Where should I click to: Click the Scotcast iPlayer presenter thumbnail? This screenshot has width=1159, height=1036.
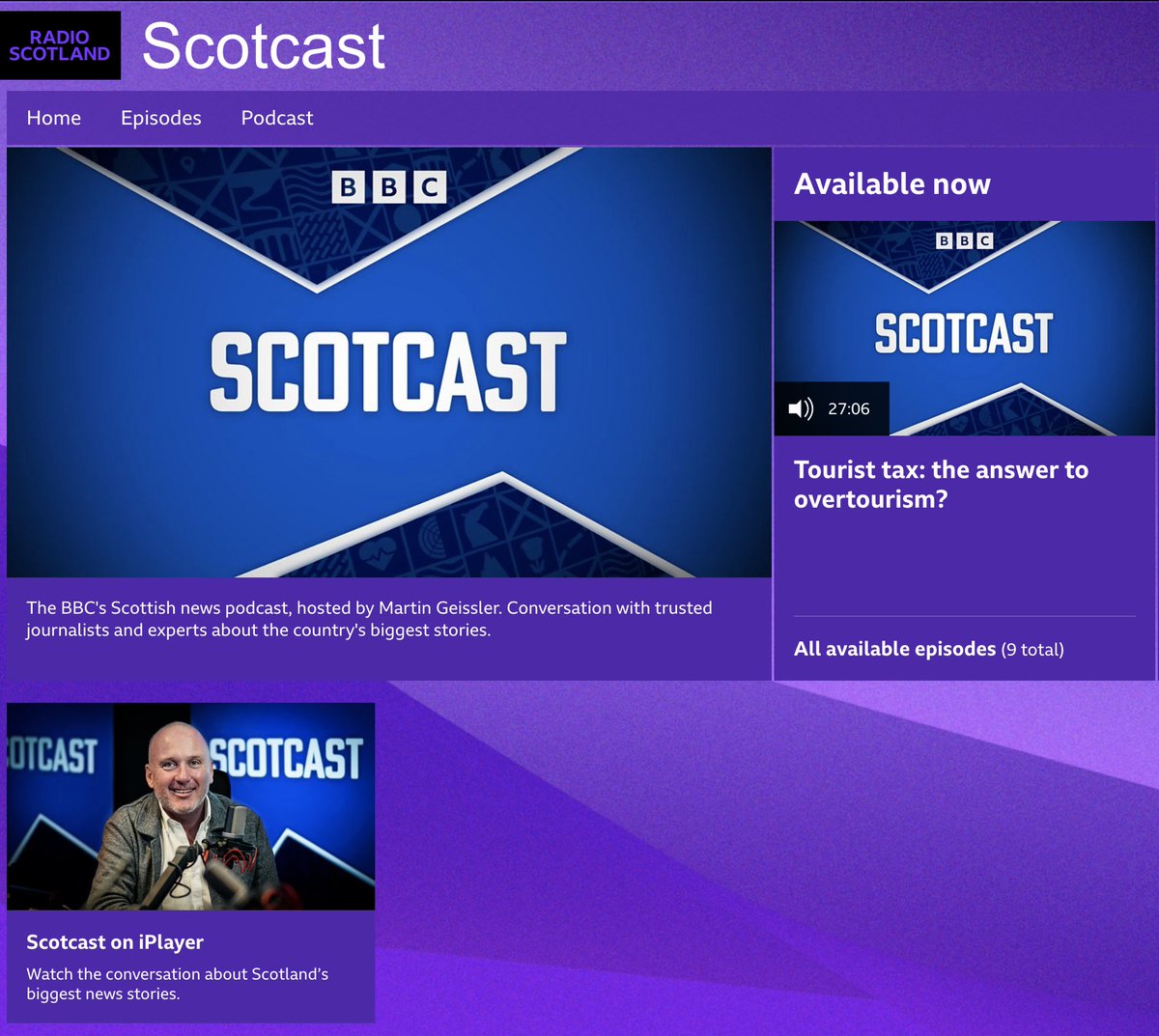[x=191, y=806]
